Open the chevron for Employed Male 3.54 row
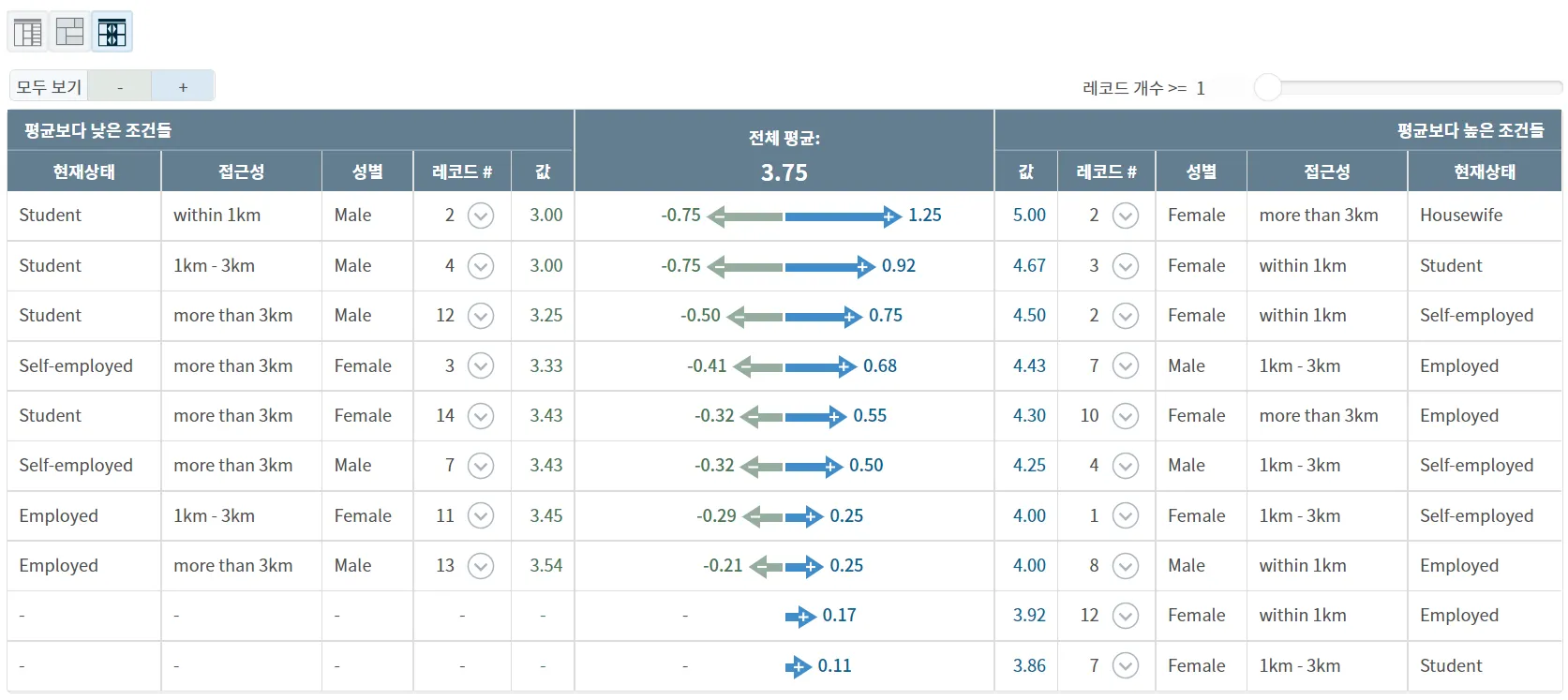This screenshot has height=700, width=1568. pyautogui.click(x=481, y=566)
